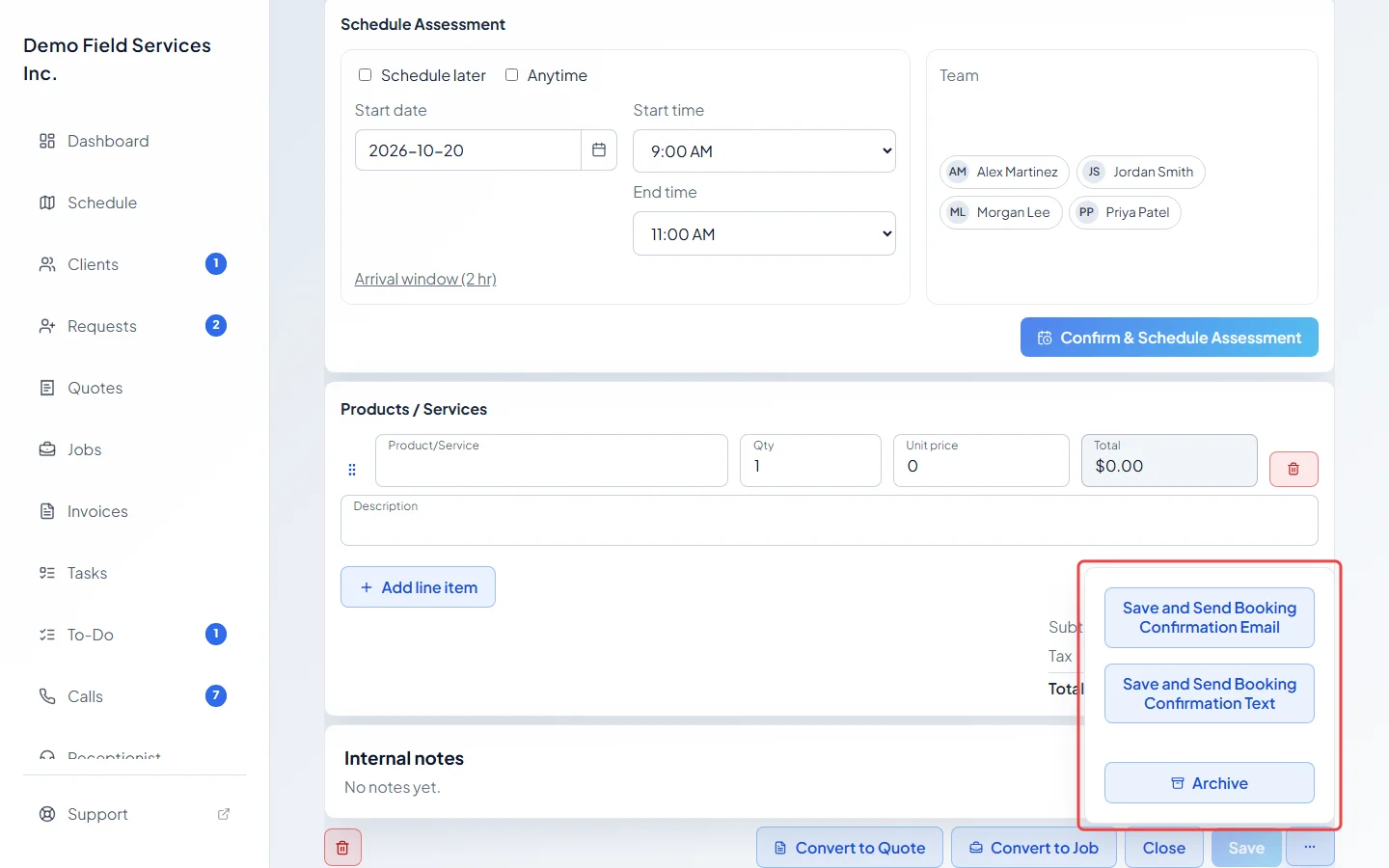
Task: Click the Jobs briefcase icon
Action: pyautogui.click(x=46, y=449)
